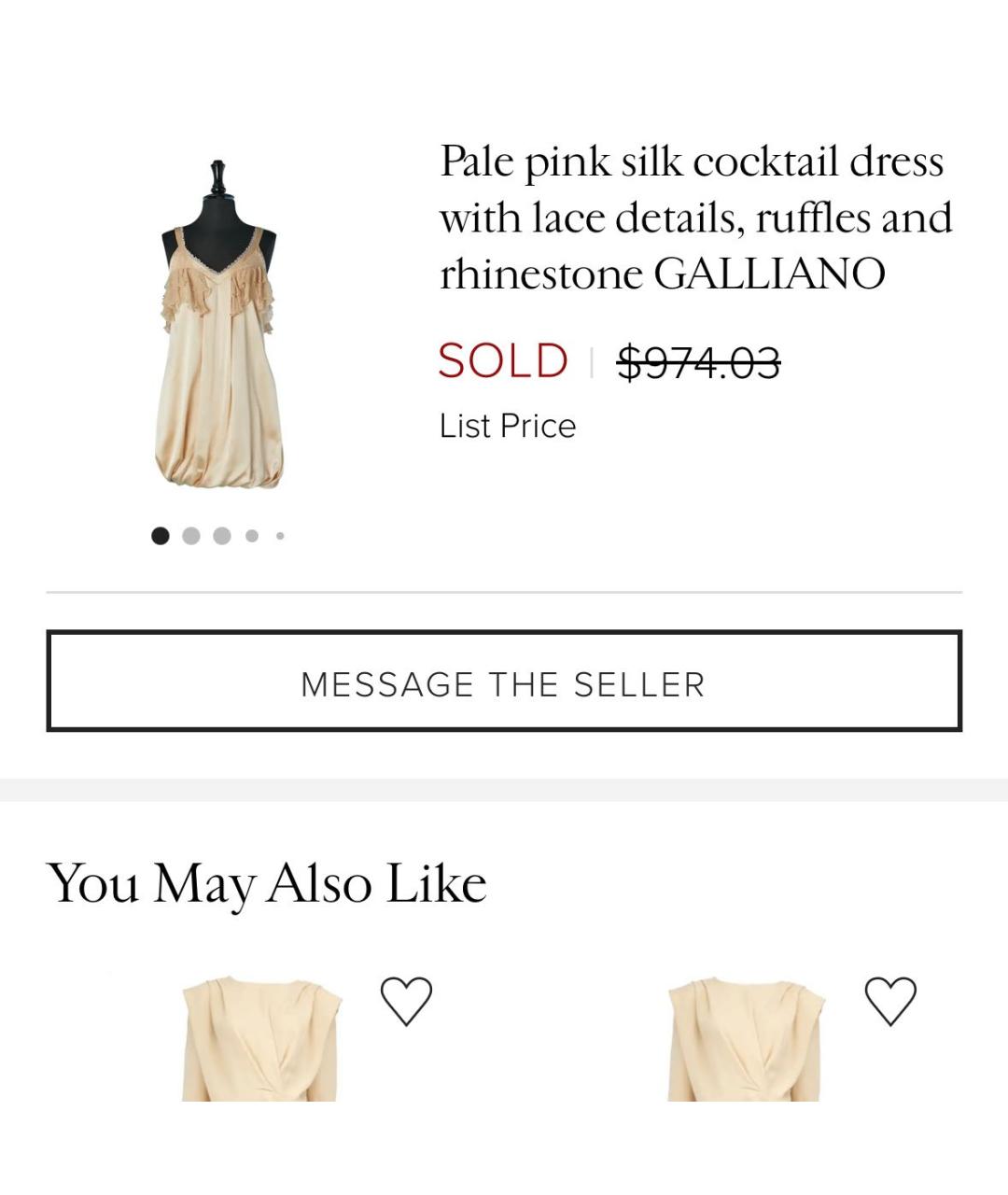Click the You May Also Like heading
The height and width of the screenshot is (1195, 1008).
point(267,883)
